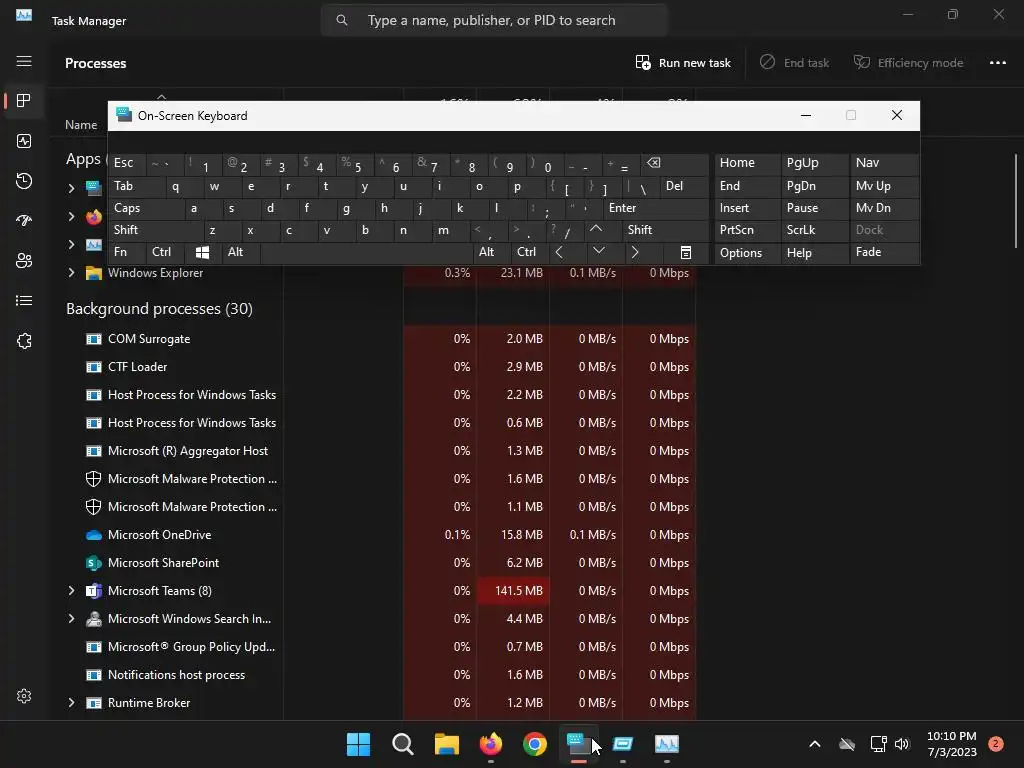Open the Task Manager hamburger navigation menu
Viewport: 1024px width, 768px height.
24,61
